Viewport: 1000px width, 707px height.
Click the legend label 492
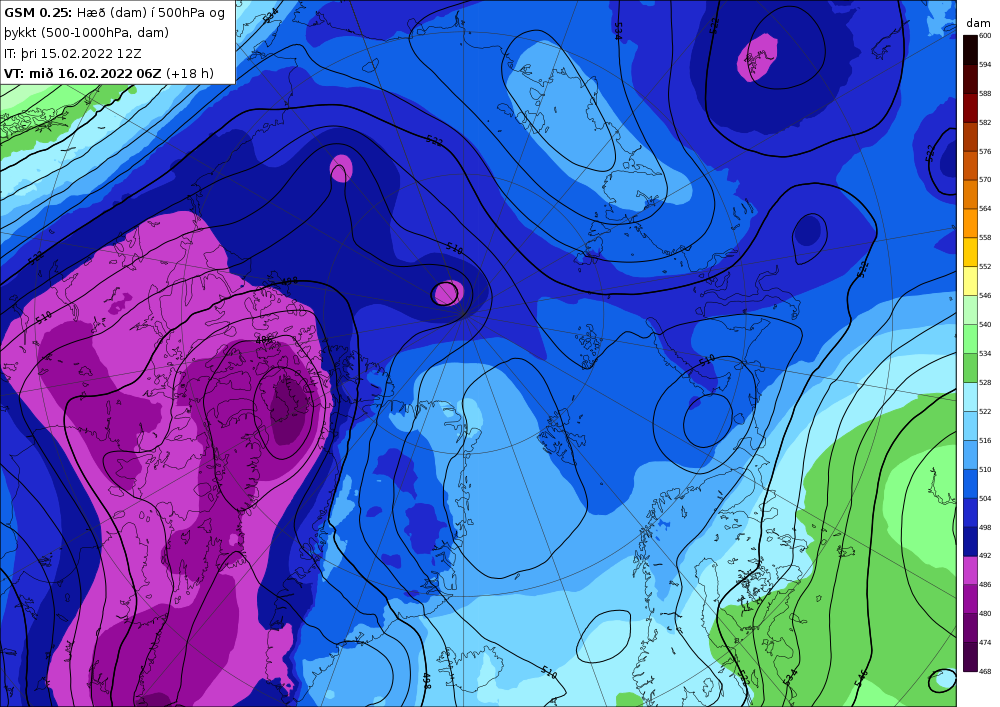click(x=985, y=555)
